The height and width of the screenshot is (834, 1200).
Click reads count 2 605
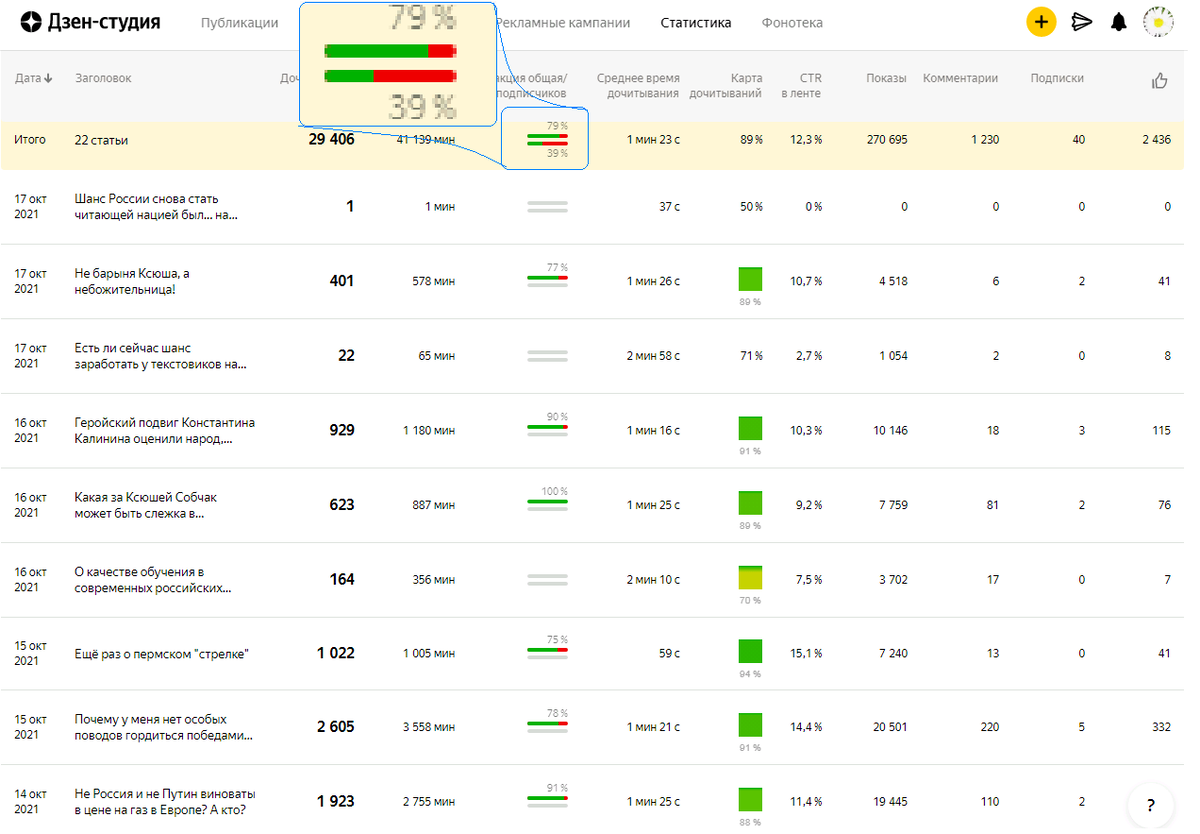click(x=336, y=727)
